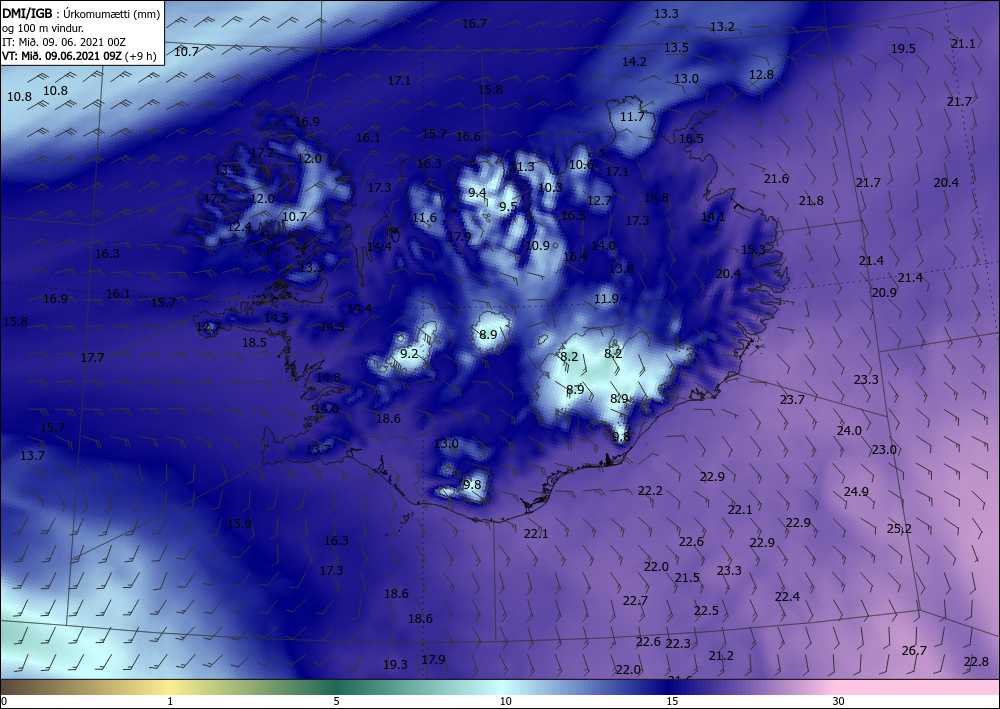Click the 22.8 value on the map
Image resolution: width=1000 pixels, height=709 pixels.
(976, 662)
